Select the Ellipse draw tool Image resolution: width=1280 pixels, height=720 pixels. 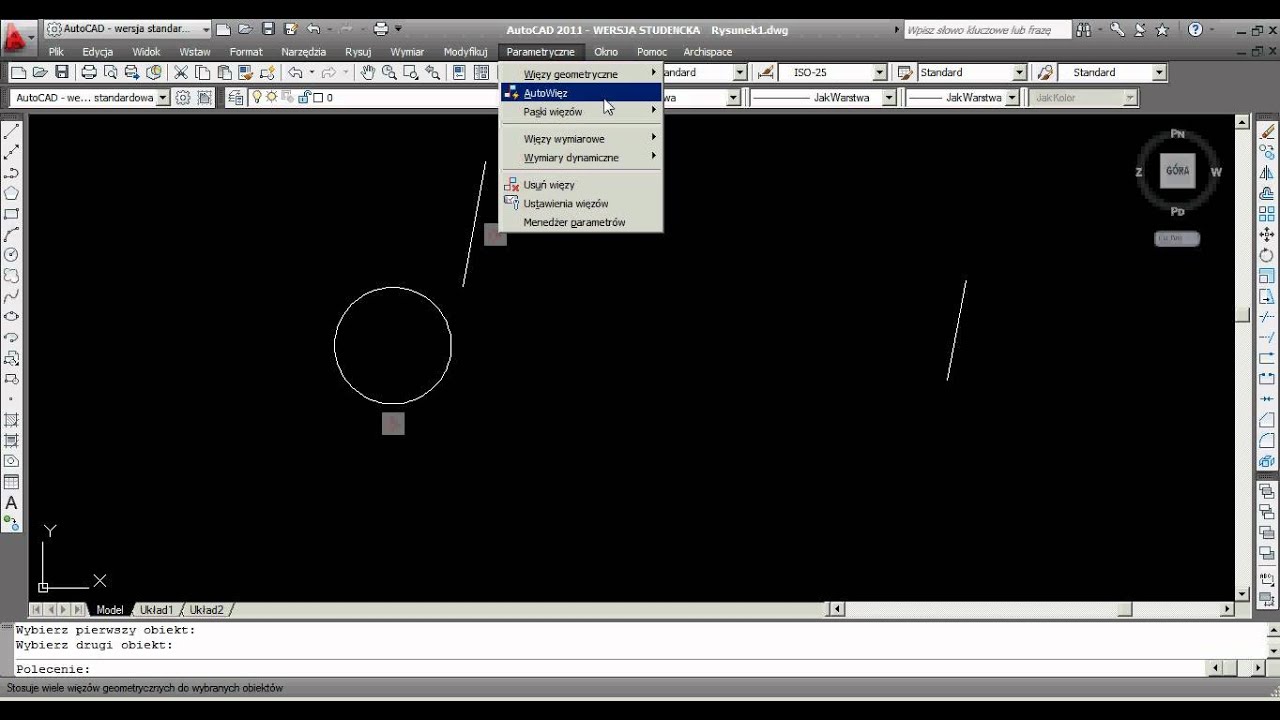(x=11, y=316)
